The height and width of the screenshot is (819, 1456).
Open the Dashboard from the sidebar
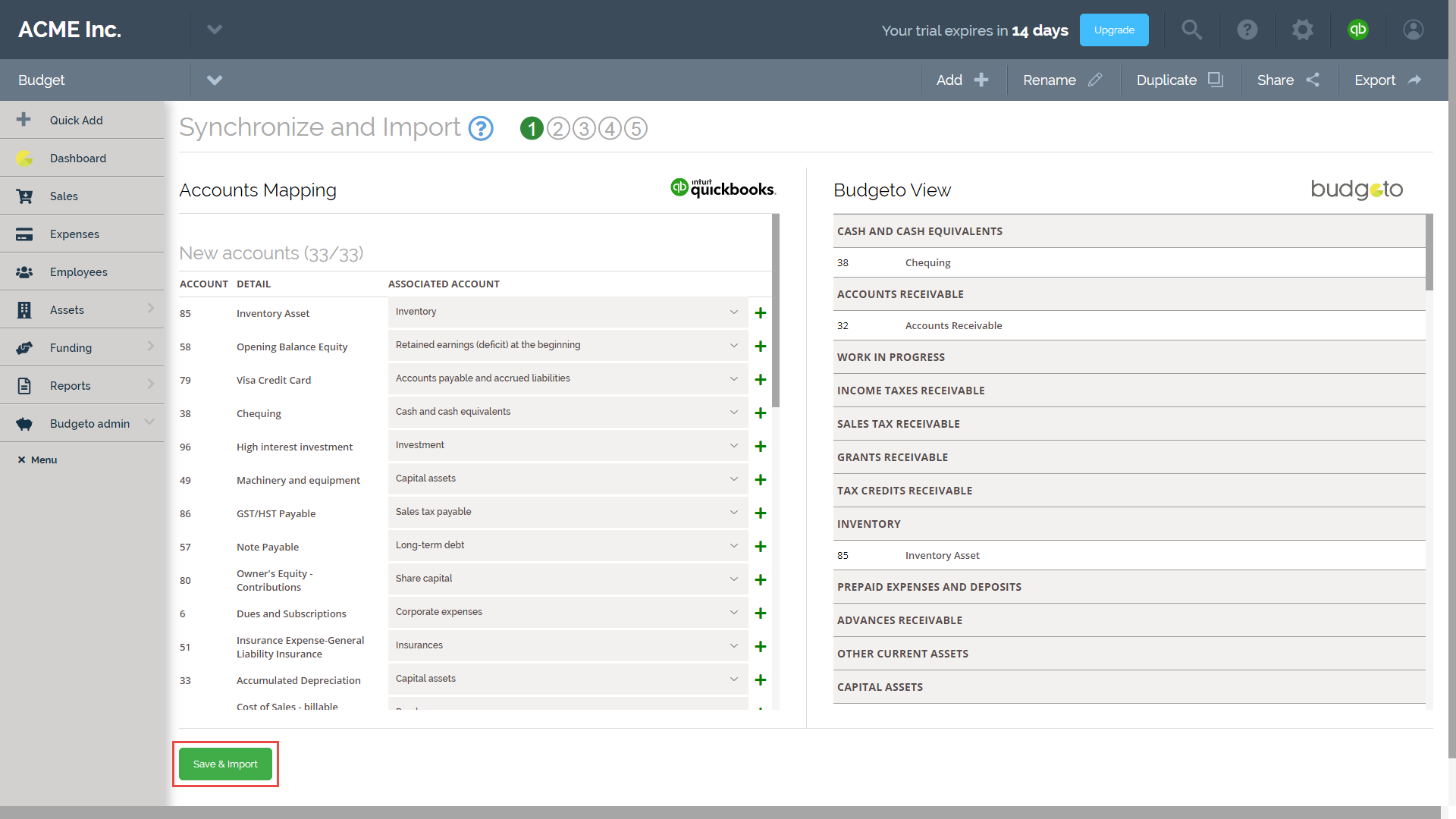[78, 158]
